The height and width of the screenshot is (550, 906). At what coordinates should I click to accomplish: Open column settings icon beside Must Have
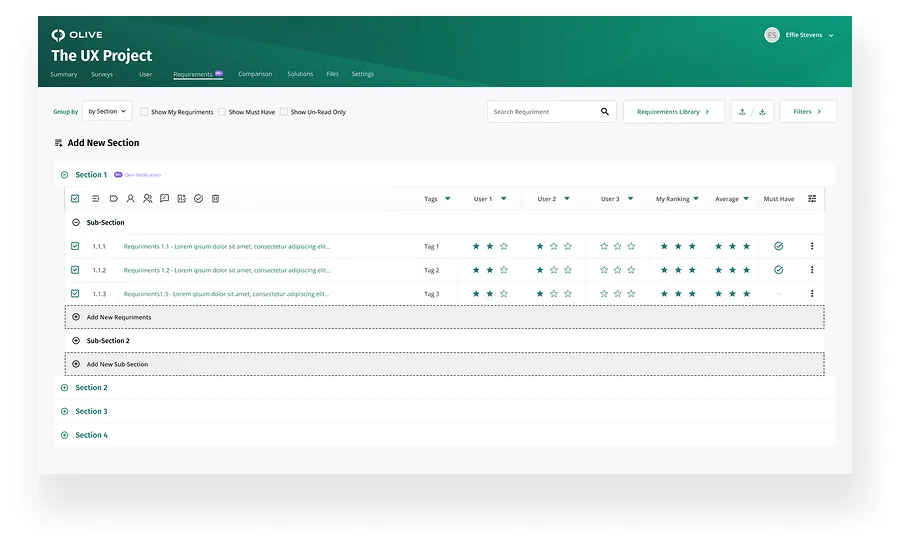[x=812, y=199]
